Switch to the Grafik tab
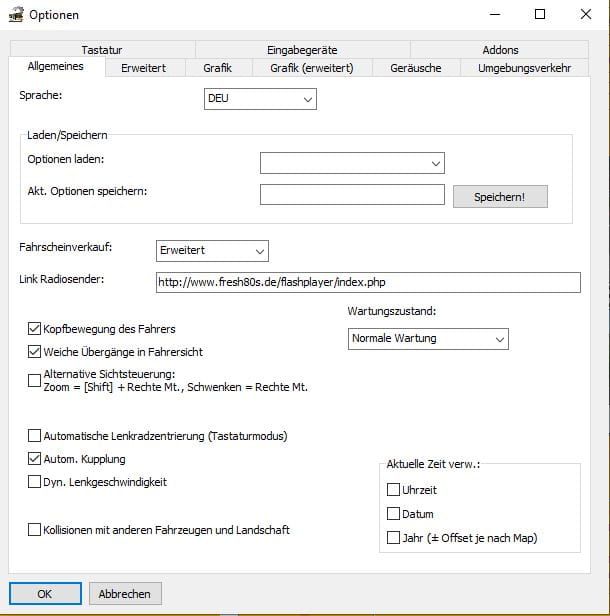Viewport: 610px width, 616px height. click(x=217, y=68)
